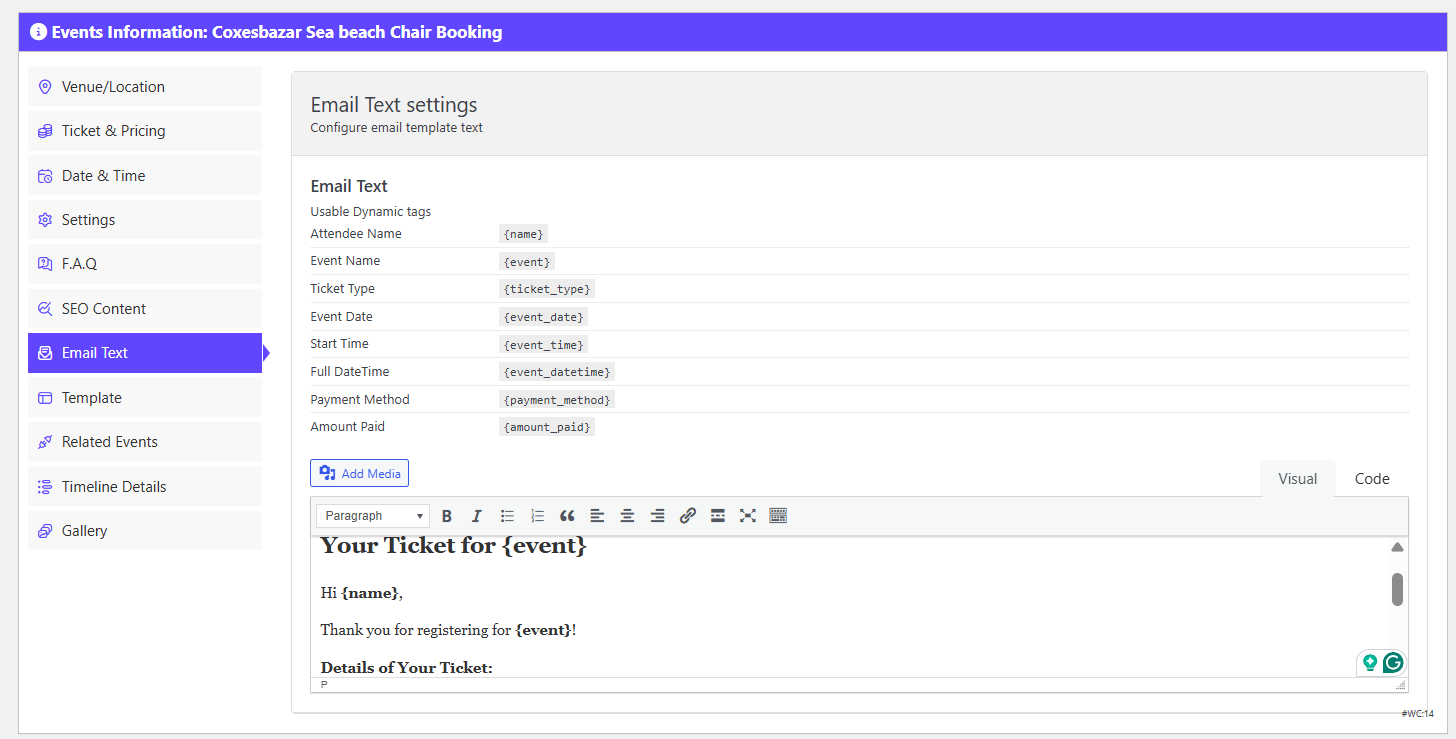Open insert/edit link tool
The image size is (1456, 739).
pyautogui.click(x=687, y=516)
